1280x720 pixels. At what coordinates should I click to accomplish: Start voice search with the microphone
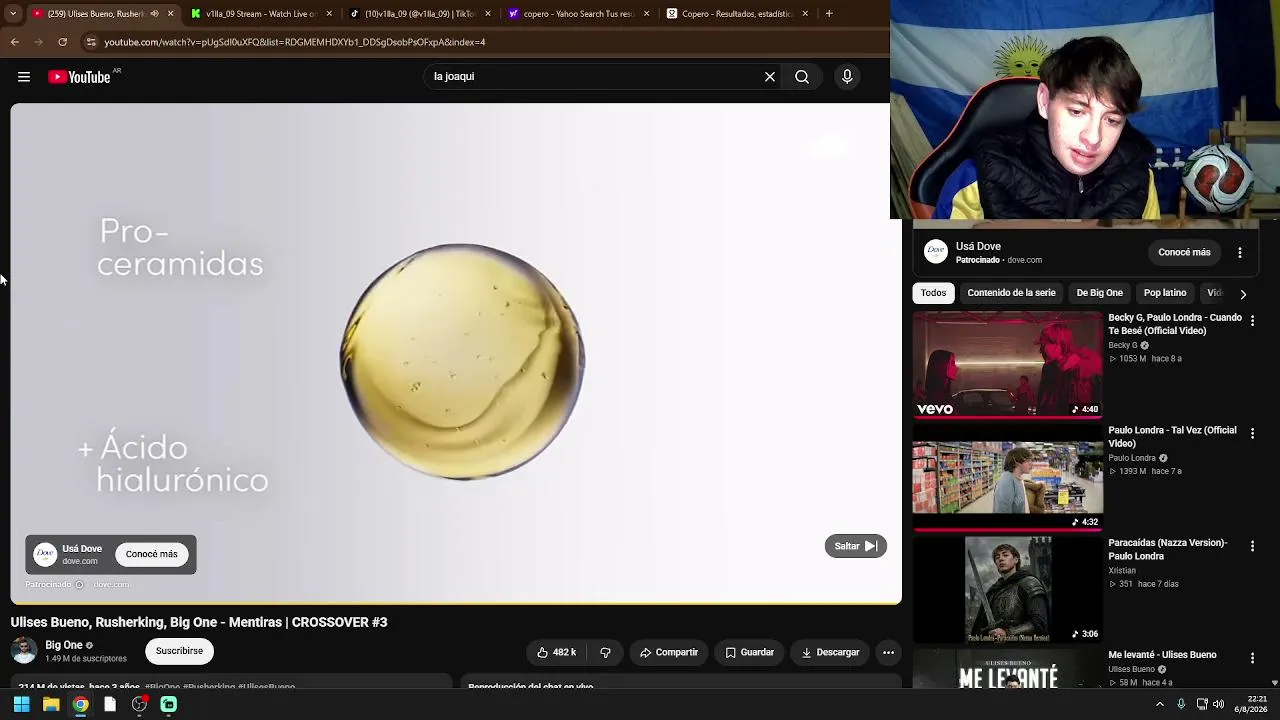847,77
